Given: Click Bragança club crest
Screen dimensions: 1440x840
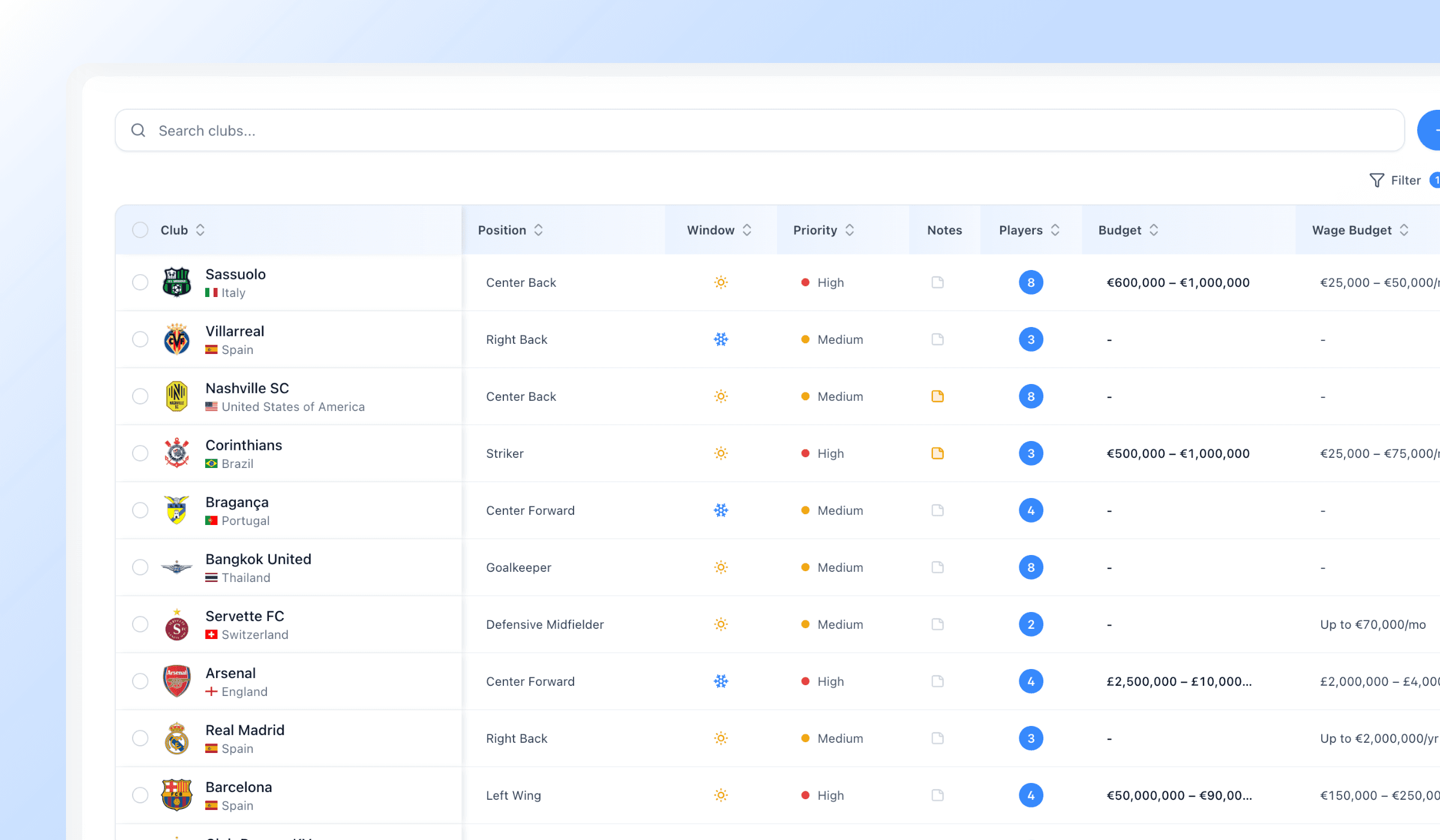Looking at the screenshot, I should click(176, 510).
